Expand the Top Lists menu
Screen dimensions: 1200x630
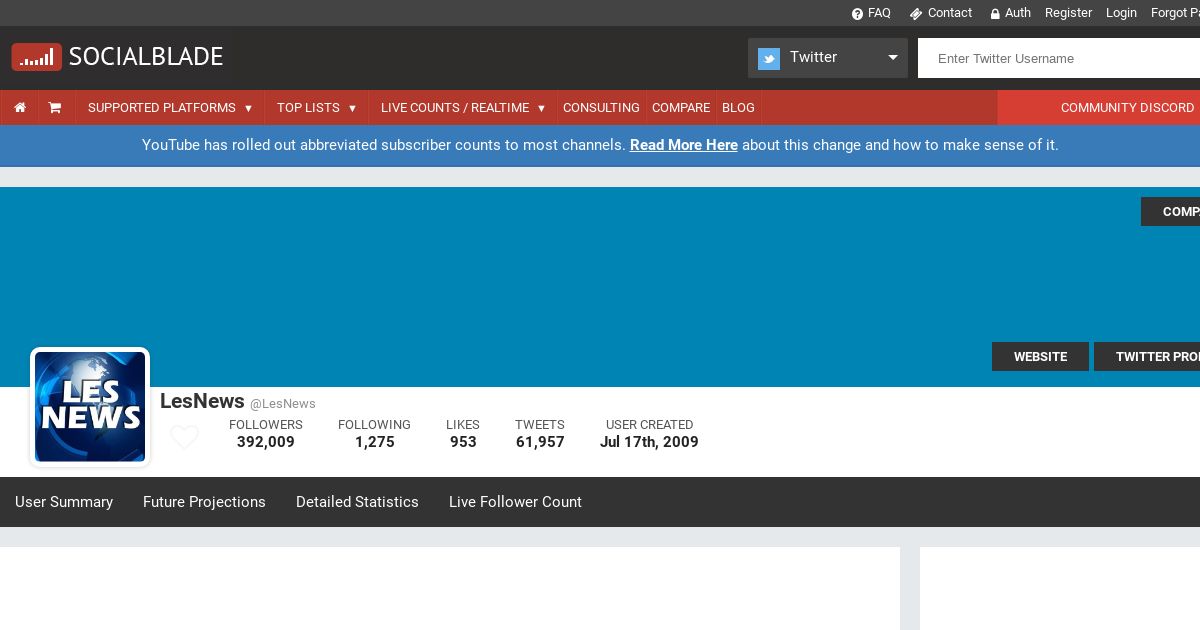317,108
